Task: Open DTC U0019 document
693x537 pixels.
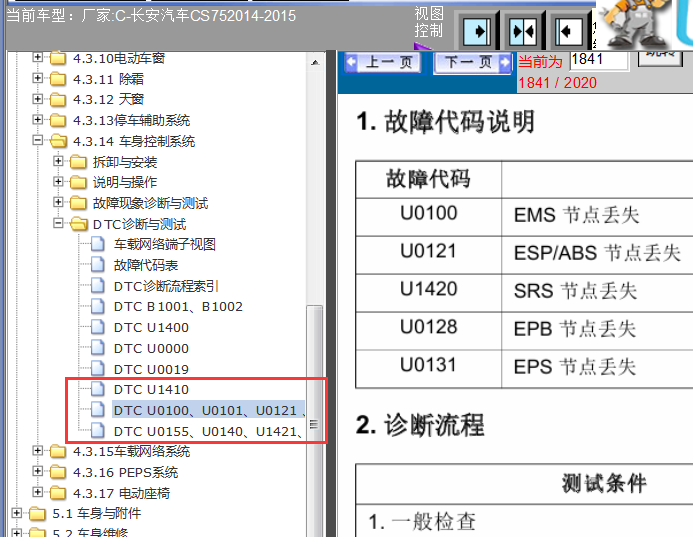Action: pos(151,369)
